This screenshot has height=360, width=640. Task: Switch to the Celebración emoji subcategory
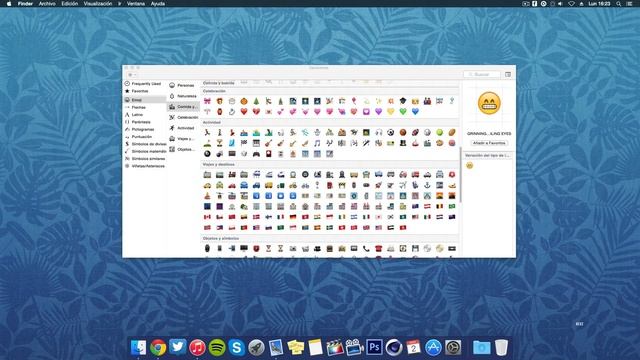[183, 117]
